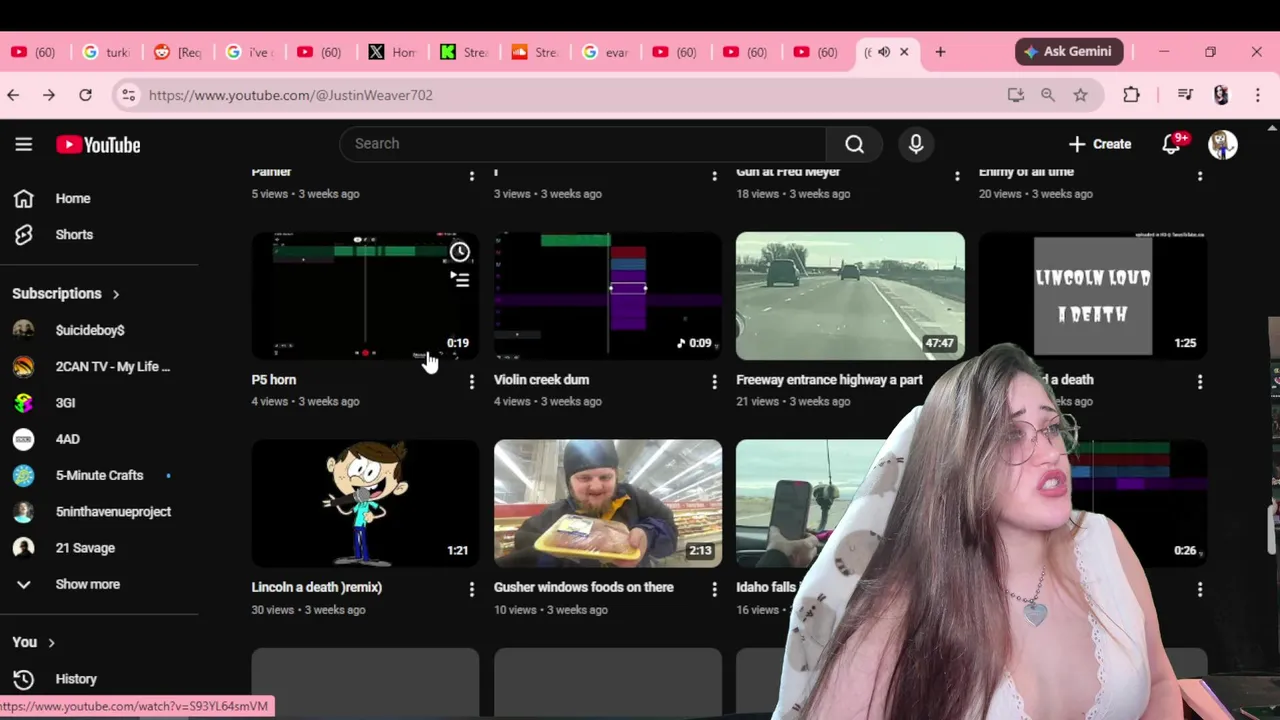The height and width of the screenshot is (720, 1280).
Task: Open options menu for Enemy of all time
Action: click(x=1200, y=176)
